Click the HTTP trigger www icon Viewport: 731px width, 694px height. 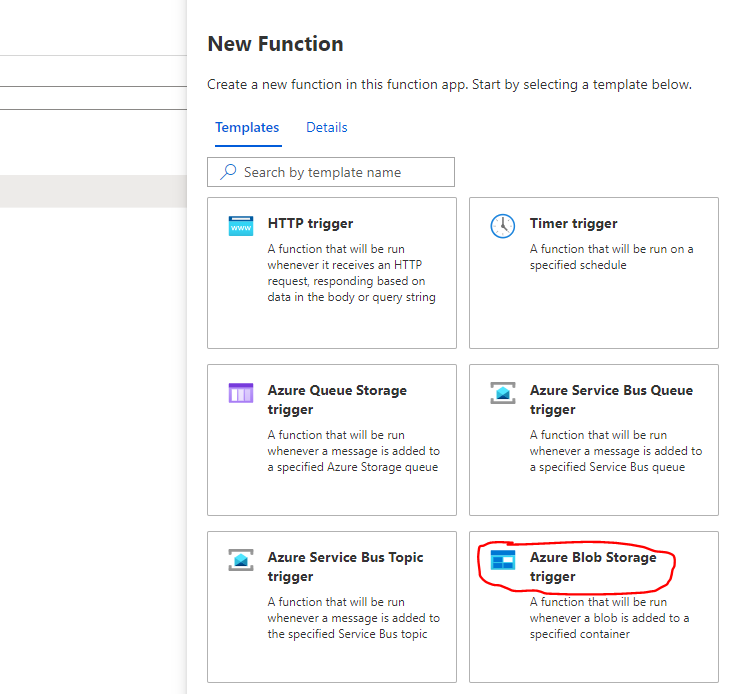241,226
